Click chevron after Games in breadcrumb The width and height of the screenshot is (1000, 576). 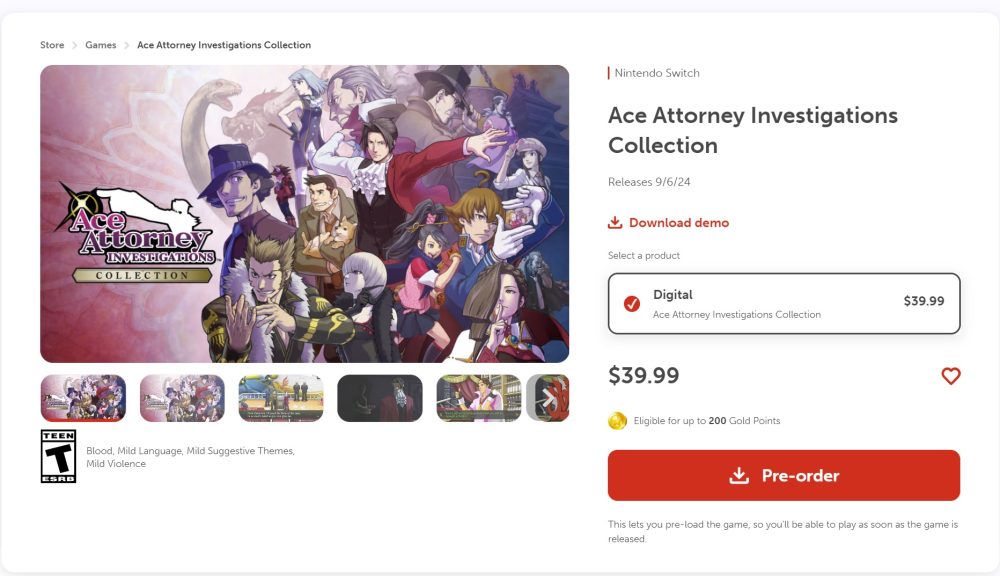(126, 45)
